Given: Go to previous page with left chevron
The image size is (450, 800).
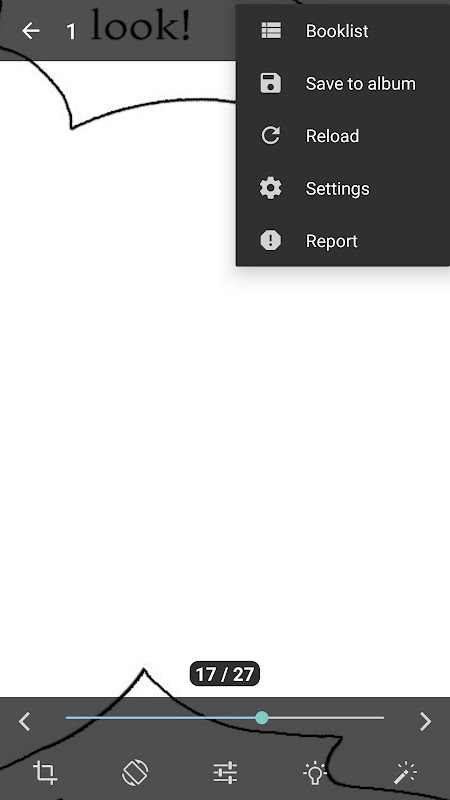Looking at the screenshot, I should tap(24, 721).
